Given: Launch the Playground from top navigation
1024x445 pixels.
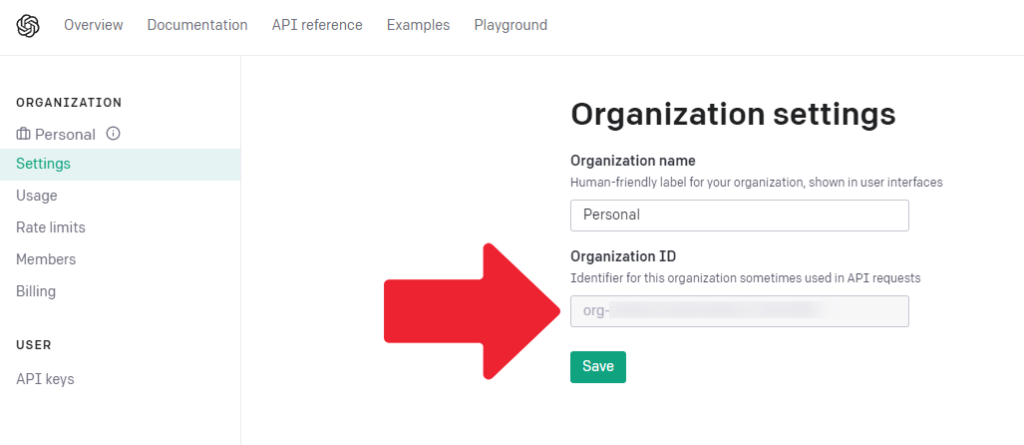Looking at the screenshot, I should click(x=510, y=25).
